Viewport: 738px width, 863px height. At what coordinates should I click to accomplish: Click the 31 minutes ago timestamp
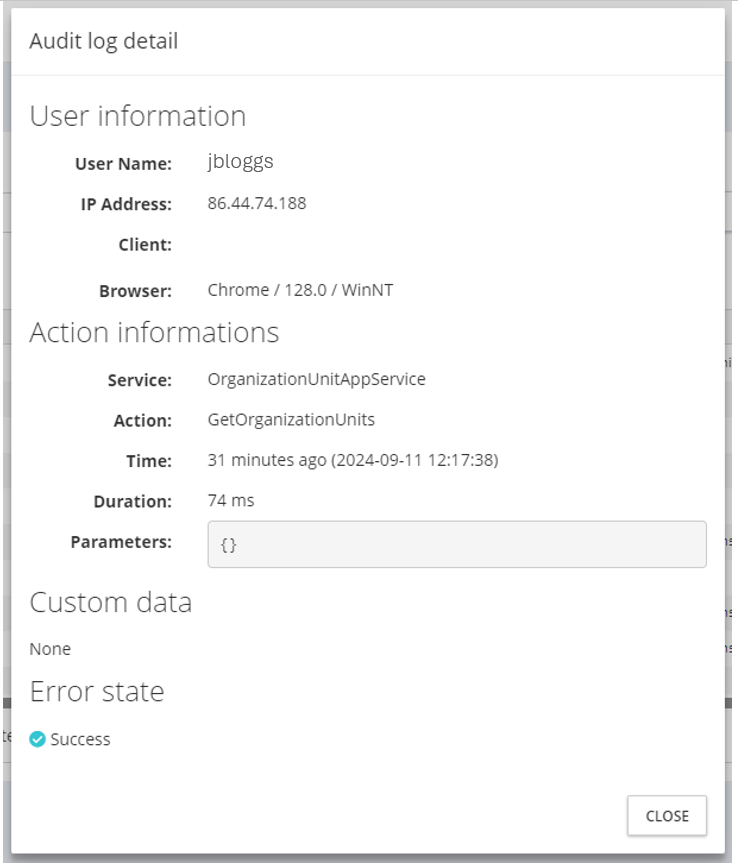(x=352, y=461)
